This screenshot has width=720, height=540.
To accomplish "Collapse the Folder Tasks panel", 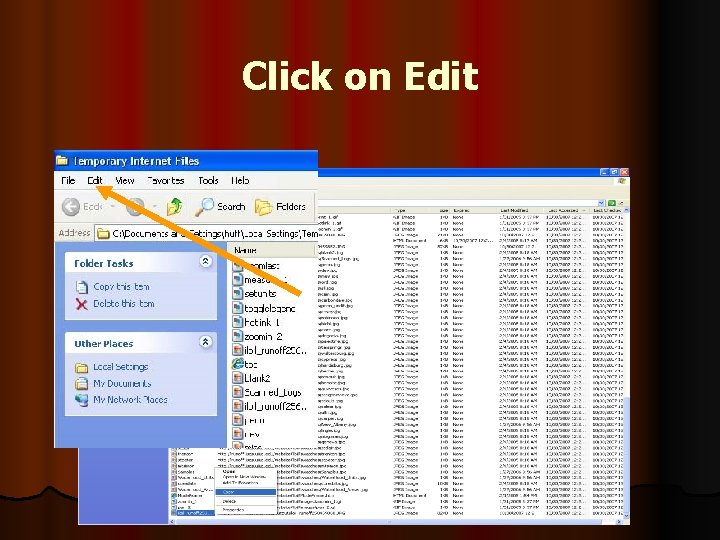I will point(206,261).
